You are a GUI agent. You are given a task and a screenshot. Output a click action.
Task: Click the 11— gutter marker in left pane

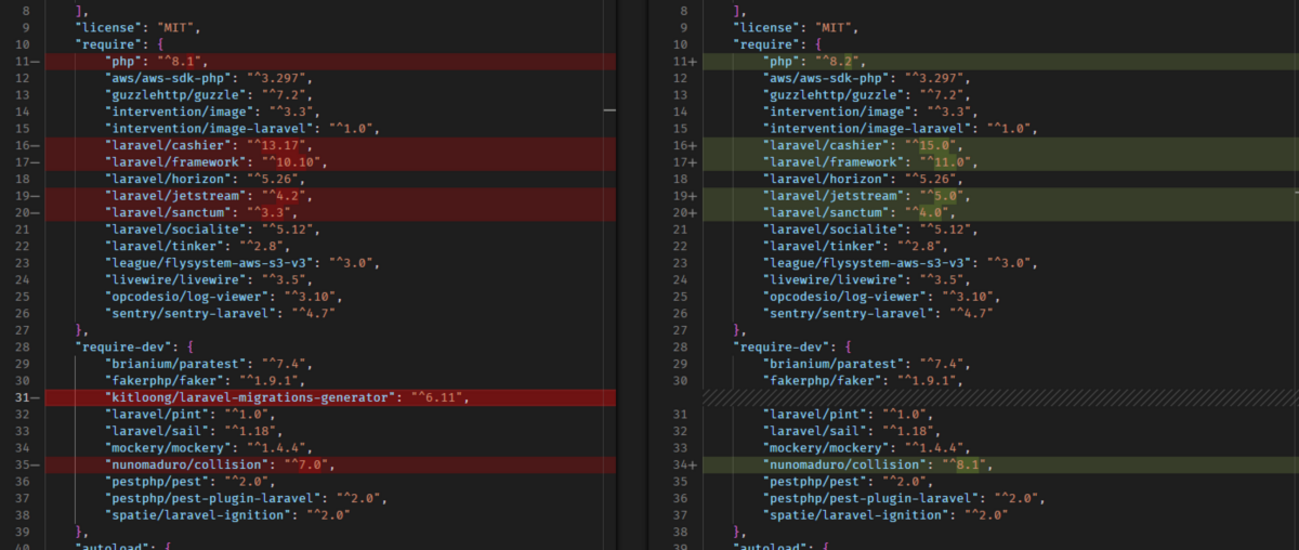click(26, 61)
